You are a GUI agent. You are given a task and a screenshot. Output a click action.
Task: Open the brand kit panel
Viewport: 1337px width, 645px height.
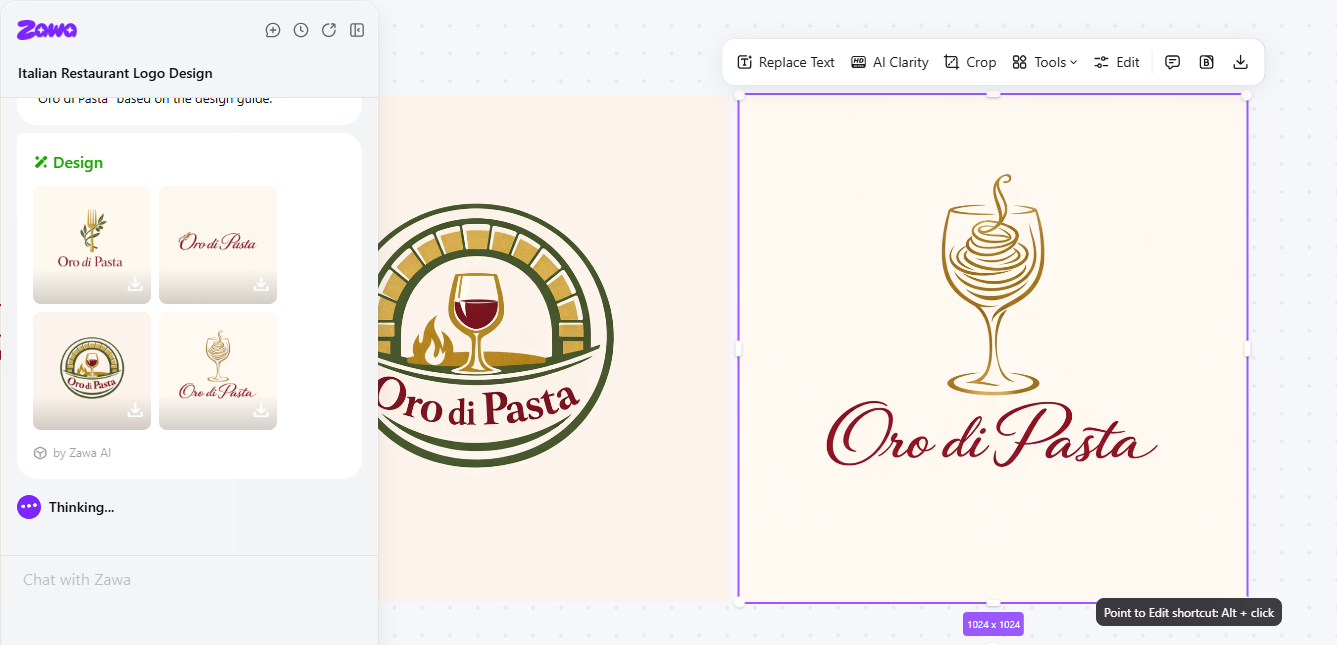click(1206, 61)
